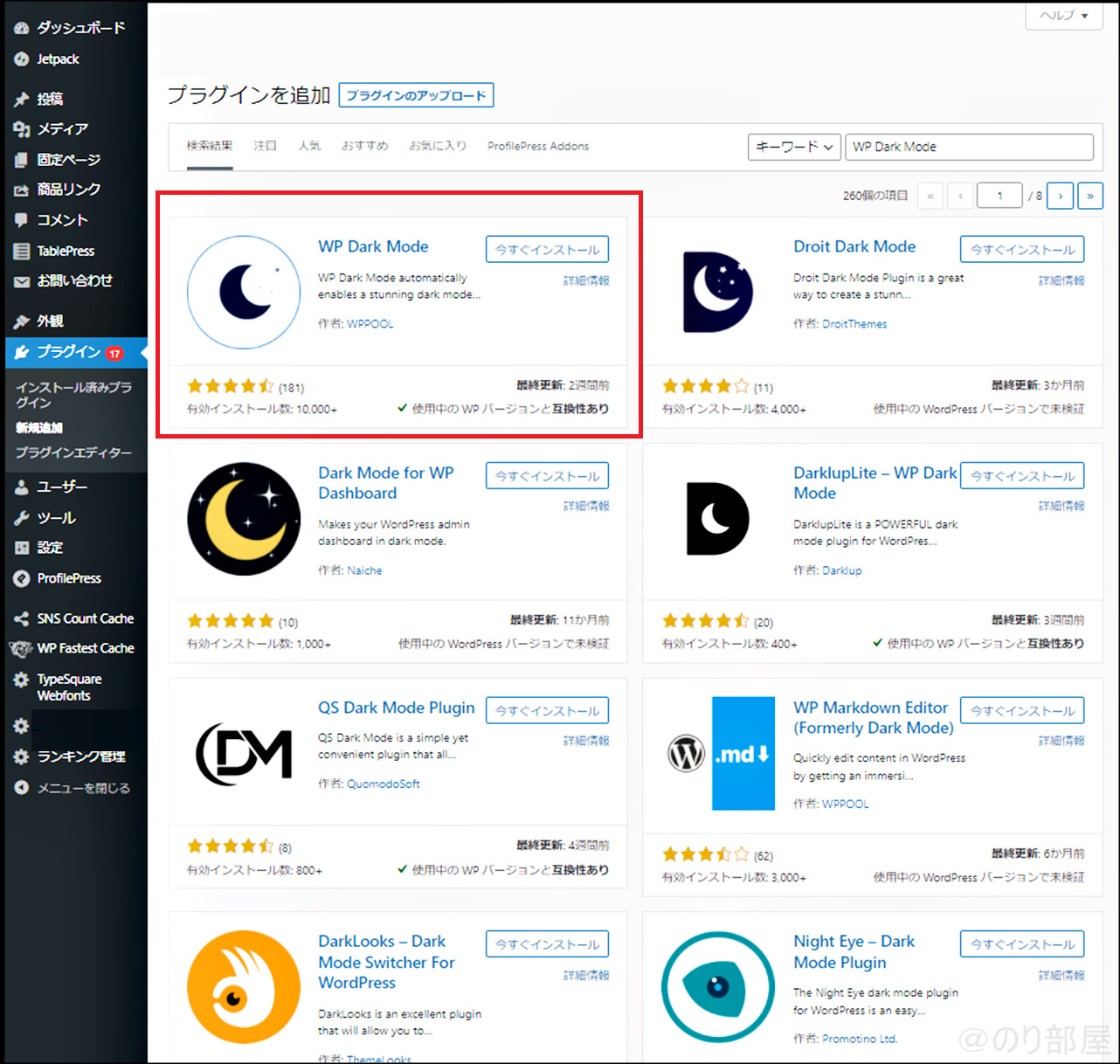
Task: Click the Night Eye eye logo
Action: pos(718,987)
